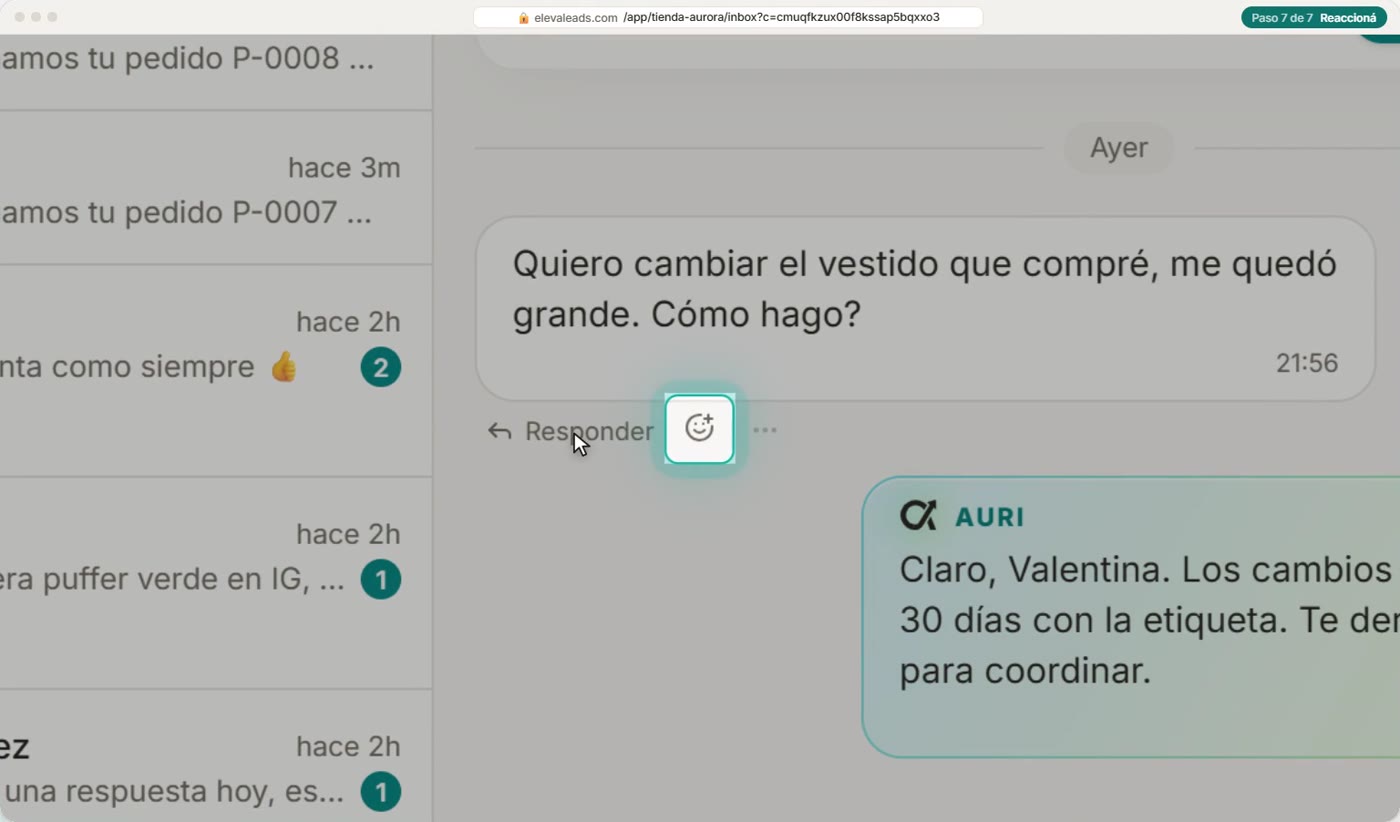Click the AURI logo icon
Screen dimensions: 1400x822
point(918,516)
